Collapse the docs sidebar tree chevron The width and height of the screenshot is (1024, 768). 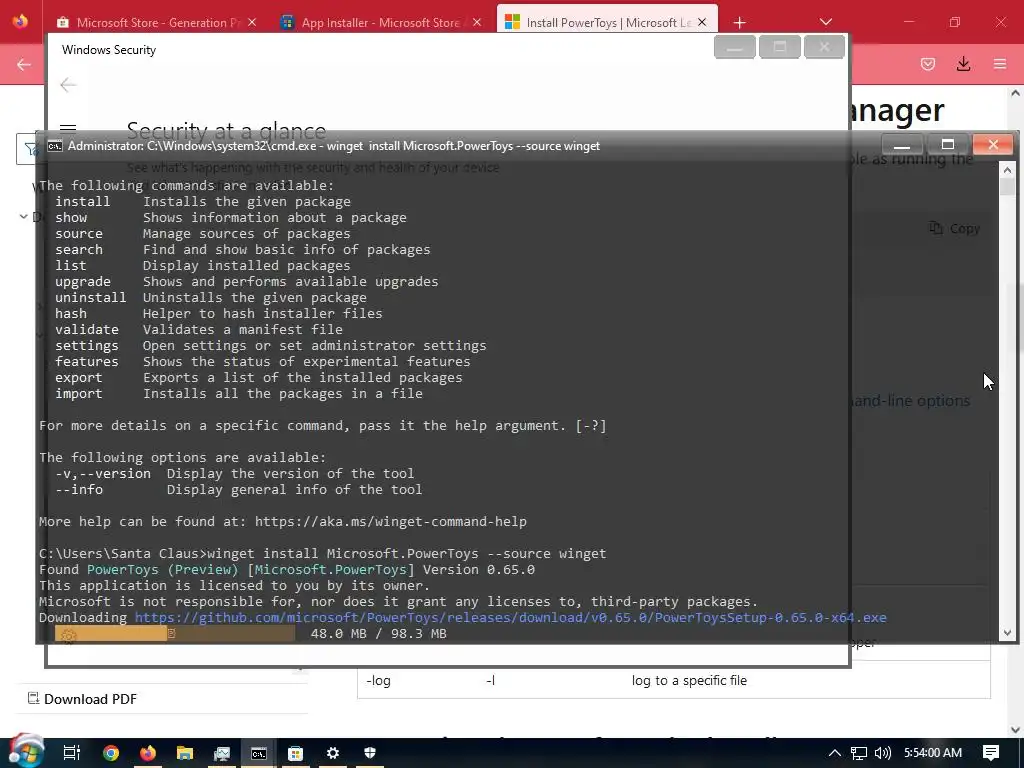click(x=24, y=216)
